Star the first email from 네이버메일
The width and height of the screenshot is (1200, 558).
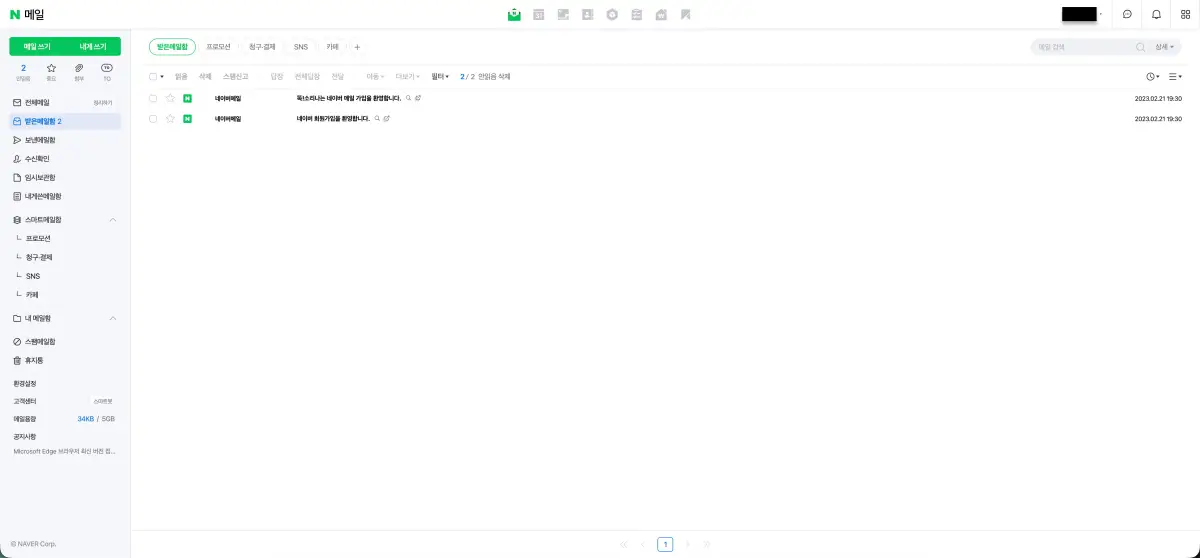pyautogui.click(x=170, y=98)
